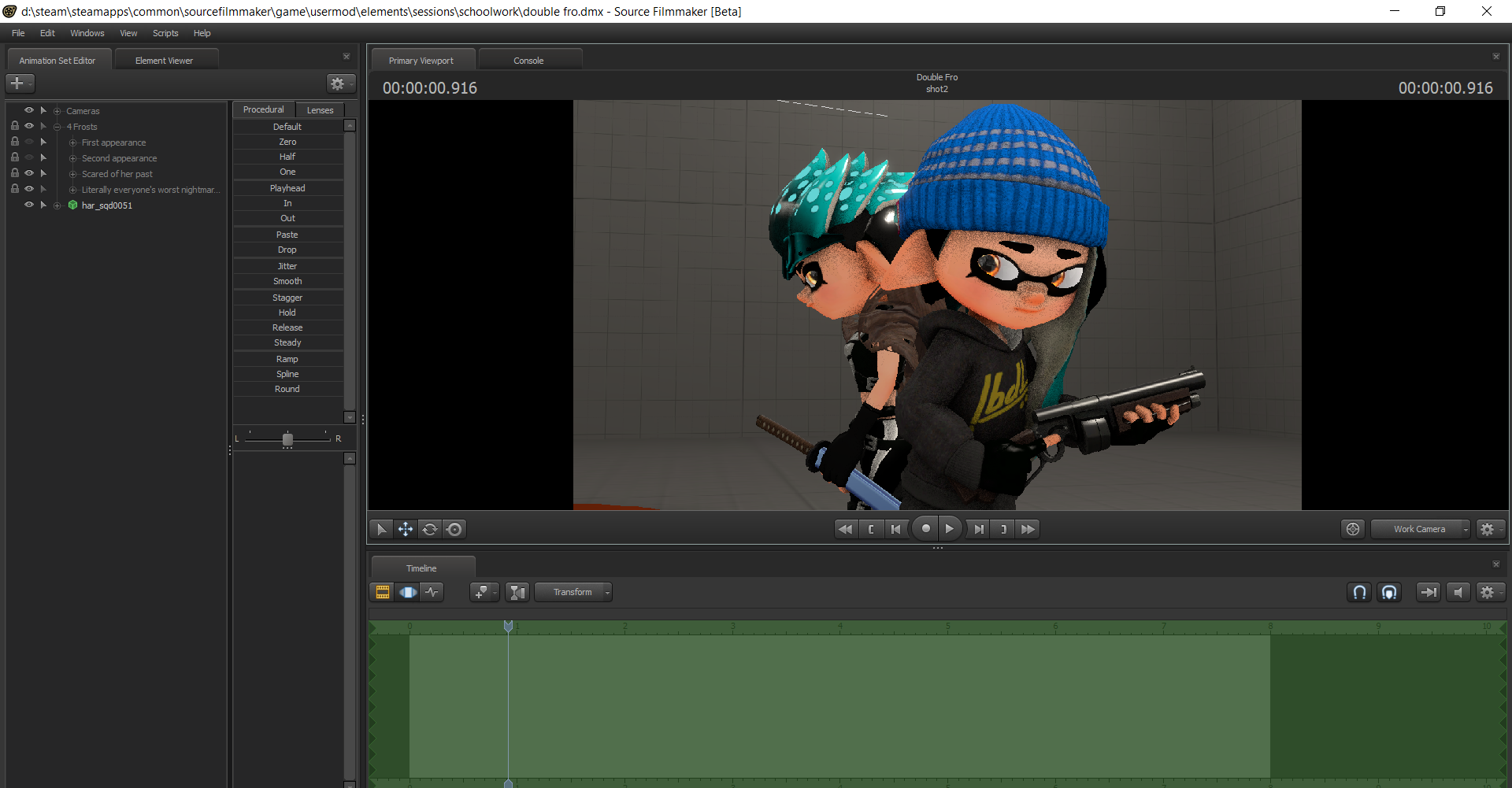Go to the previous clip boundary bracket
Viewport: 1512px width, 788px height.
(871, 529)
